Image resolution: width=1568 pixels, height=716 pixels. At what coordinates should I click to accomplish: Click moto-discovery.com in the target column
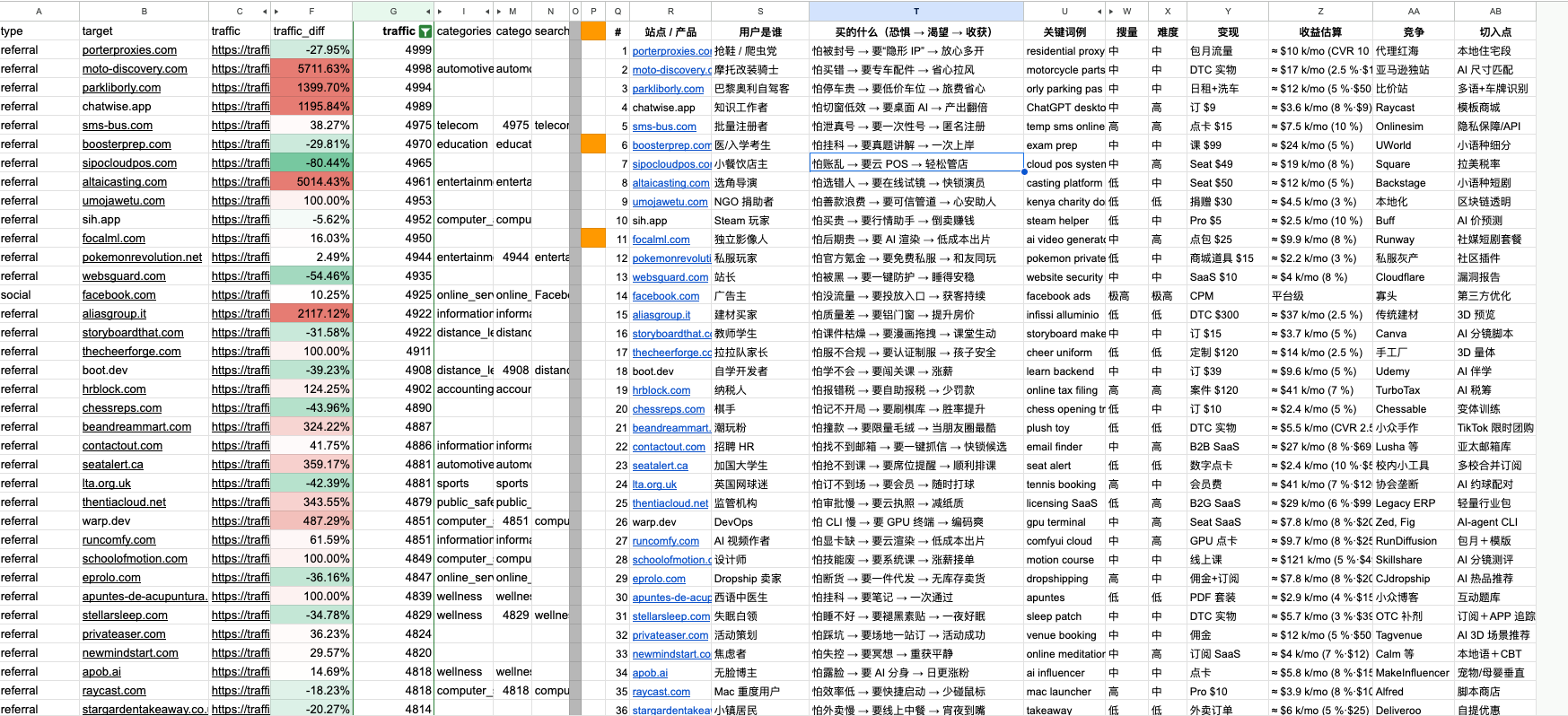pyautogui.click(x=135, y=69)
